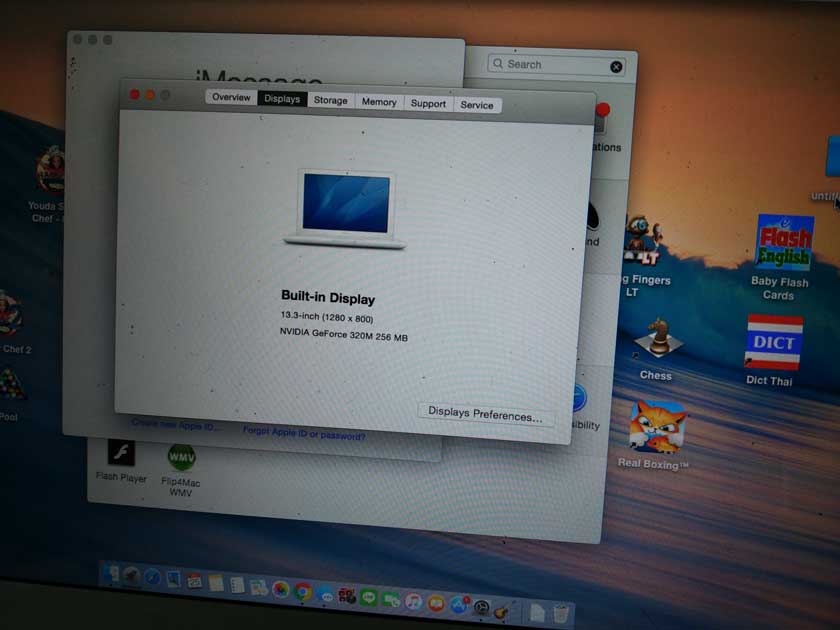
Task: Switch to the Overview tab
Action: 231,97
